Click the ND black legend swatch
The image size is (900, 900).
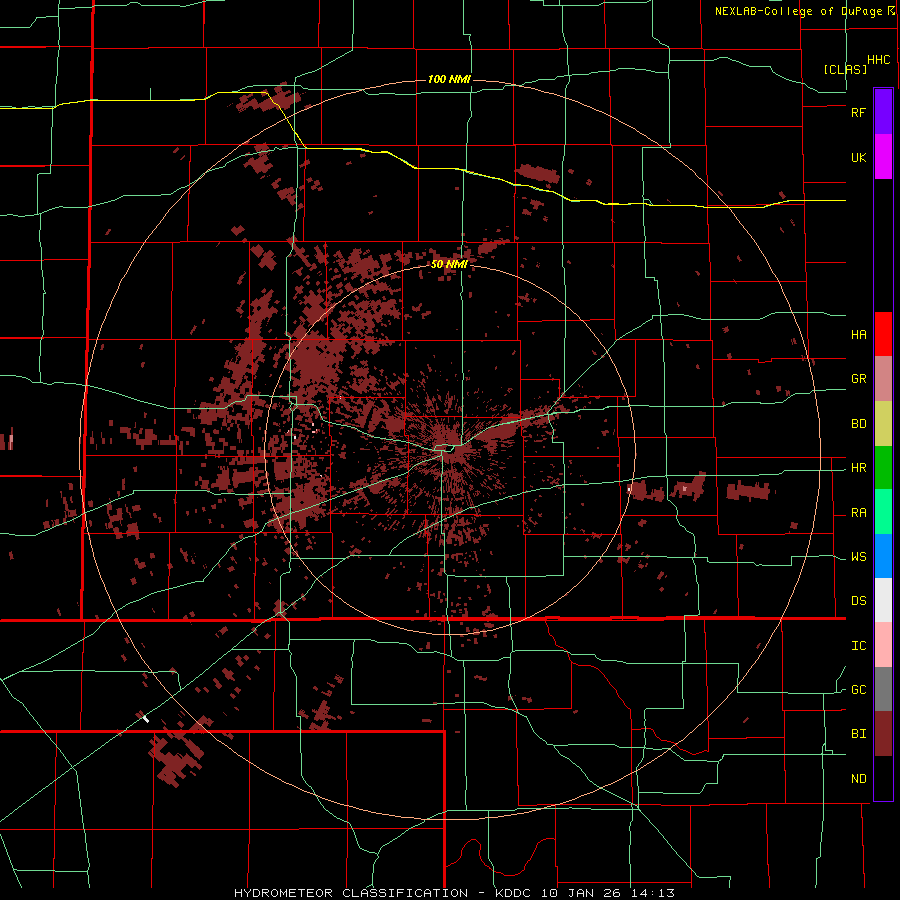(x=883, y=778)
